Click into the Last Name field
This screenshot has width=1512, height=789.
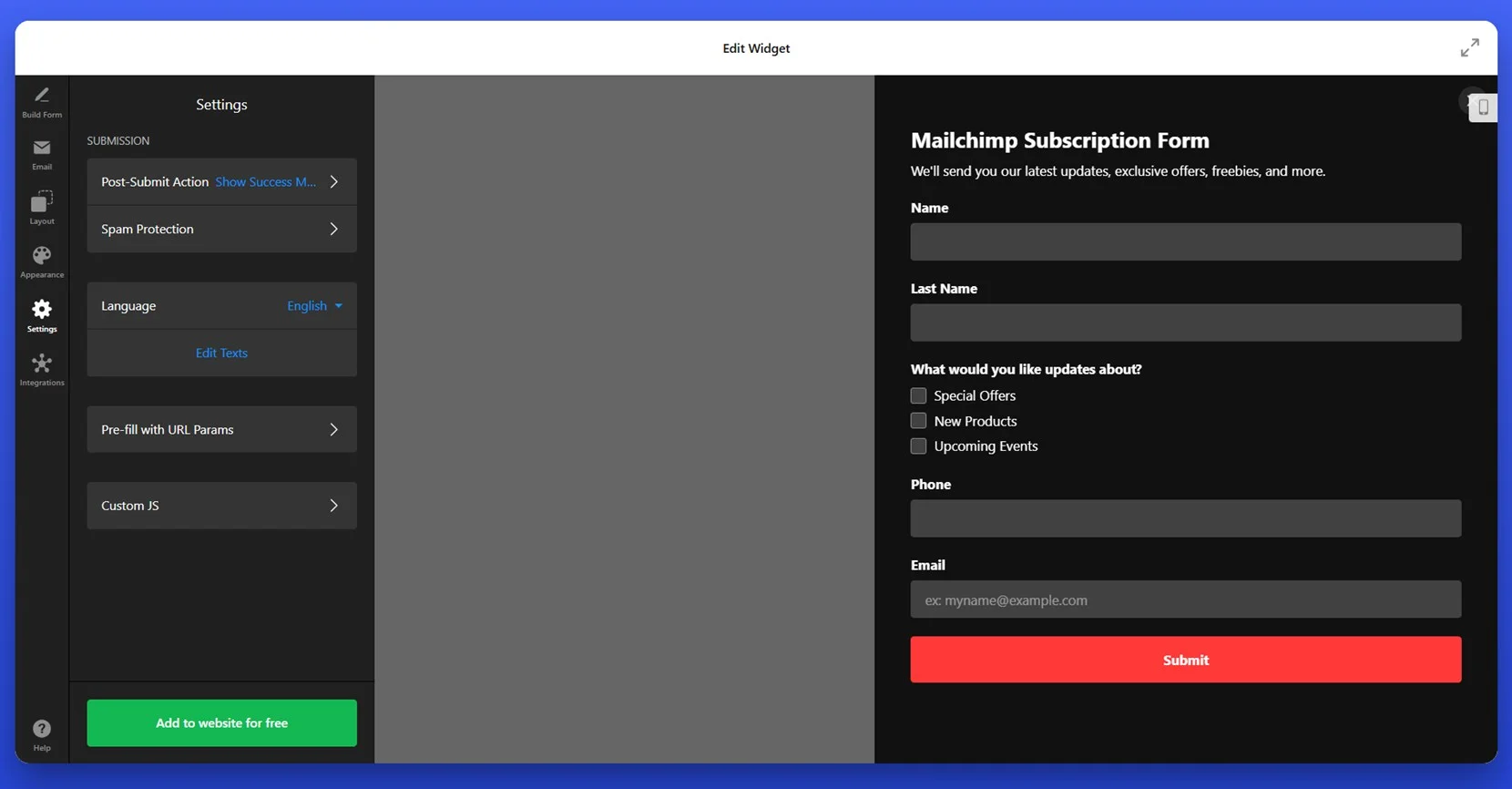tap(1185, 323)
